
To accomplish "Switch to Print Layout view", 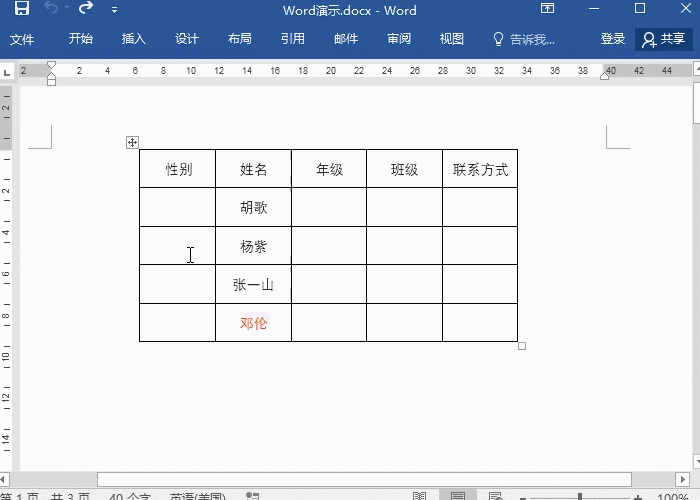I will [458, 496].
